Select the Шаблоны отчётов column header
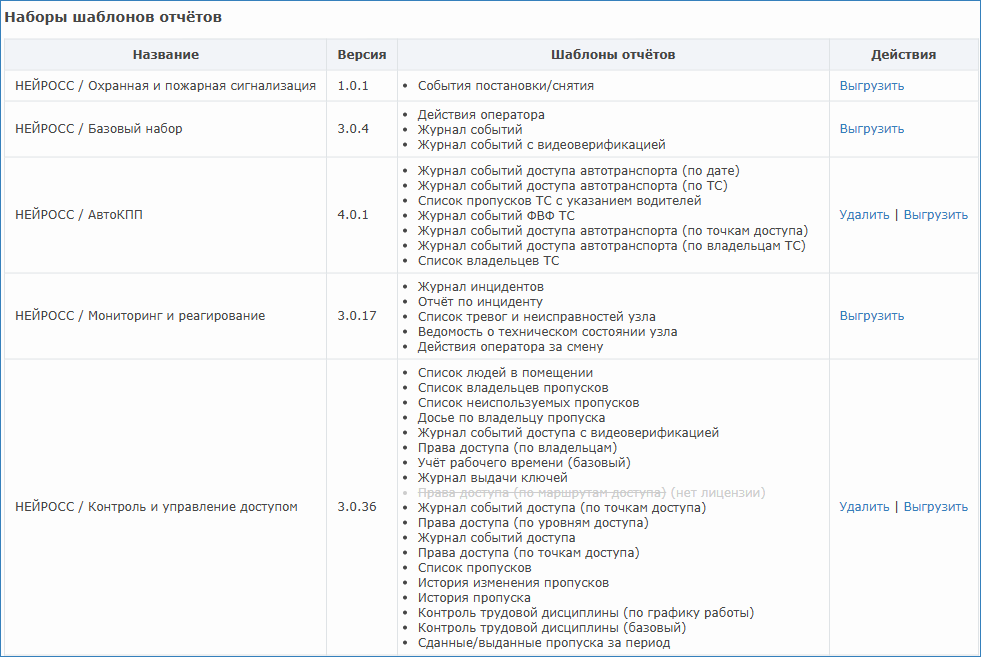Image resolution: width=981 pixels, height=657 pixels. [x=613, y=54]
